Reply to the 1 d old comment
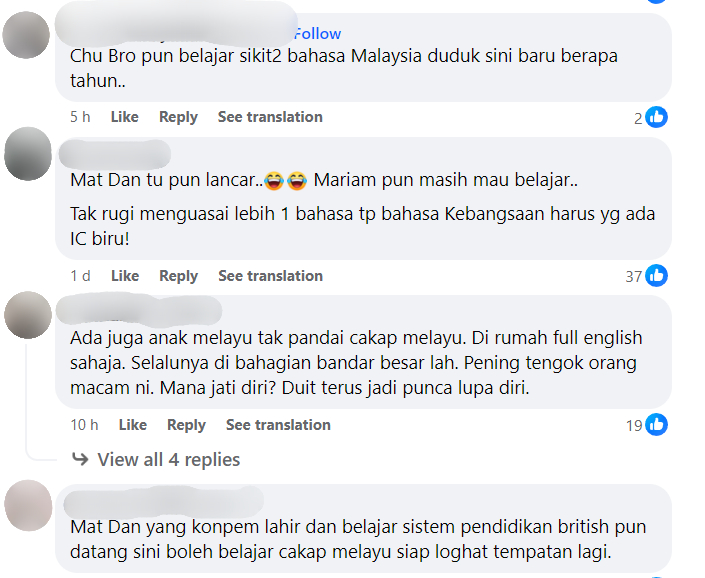This screenshot has width=705, height=578. click(x=179, y=276)
